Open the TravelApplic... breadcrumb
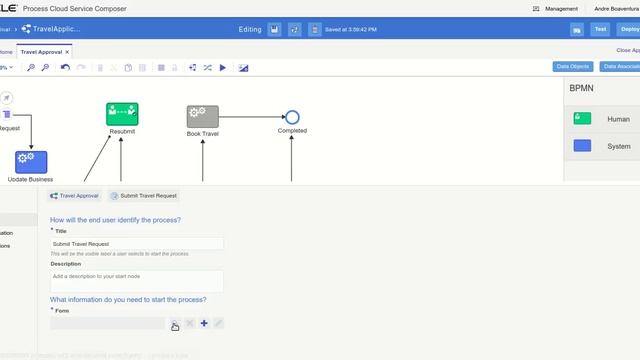640x360 pixels. tap(51, 29)
